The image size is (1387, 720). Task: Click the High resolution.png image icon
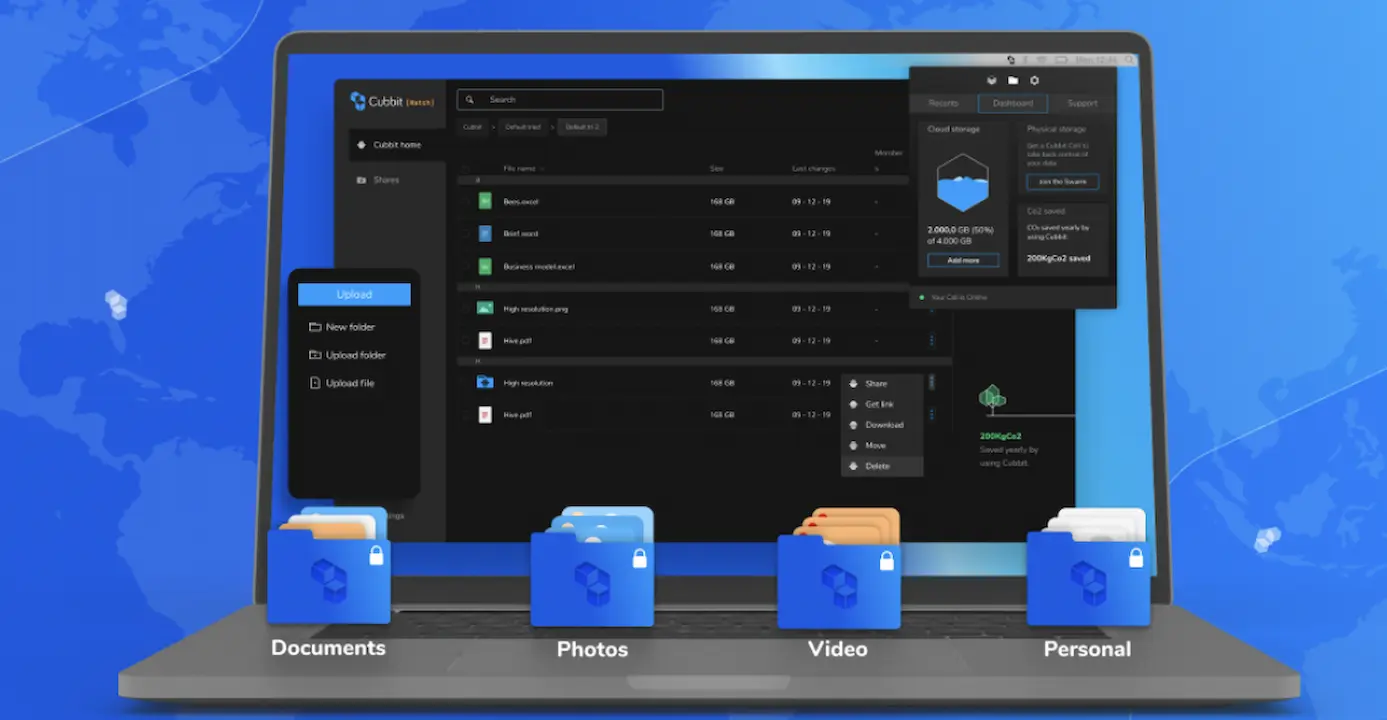485,308
